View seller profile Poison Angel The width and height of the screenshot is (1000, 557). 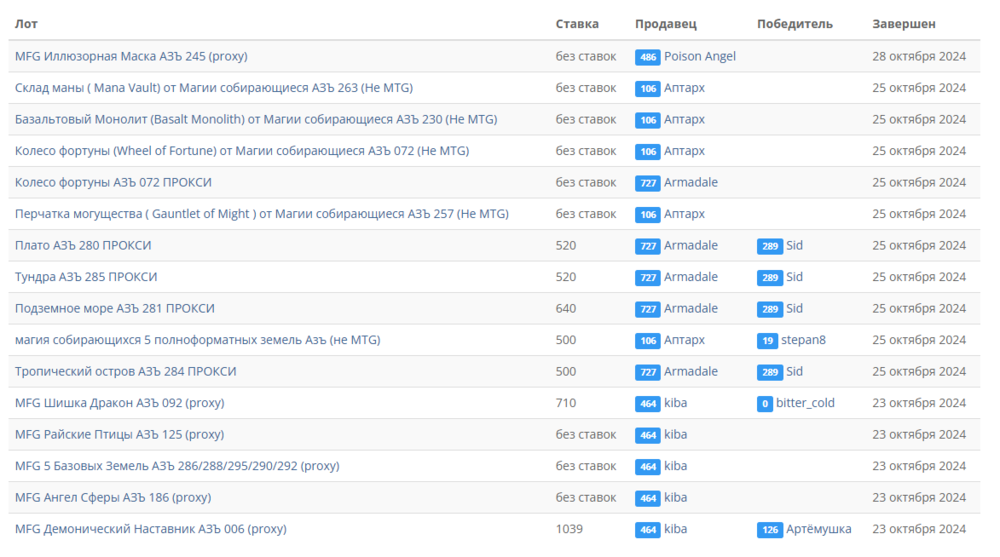coord(699,56)
